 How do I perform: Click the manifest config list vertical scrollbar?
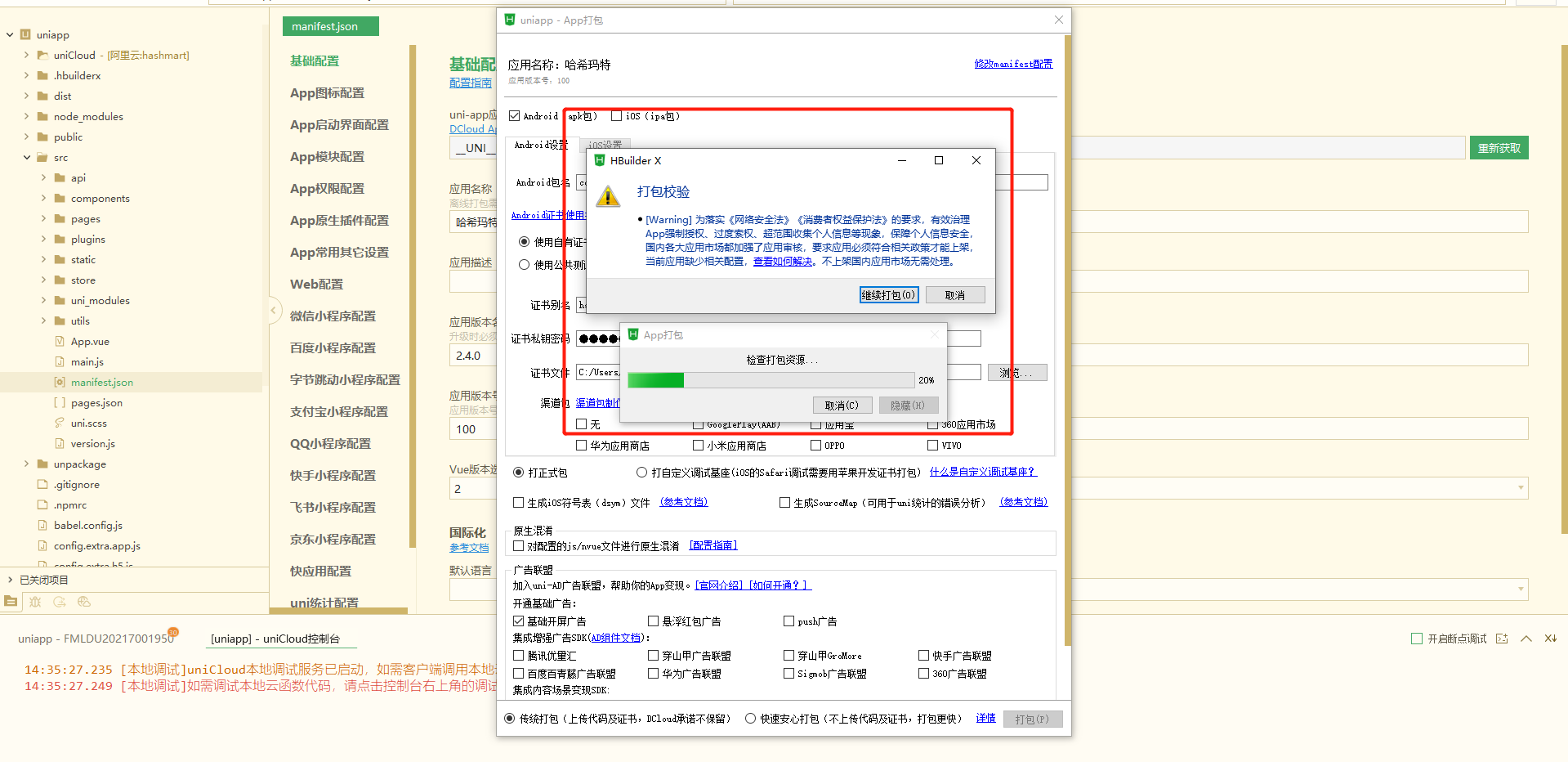pyautogui.click(x=413, y=296)
